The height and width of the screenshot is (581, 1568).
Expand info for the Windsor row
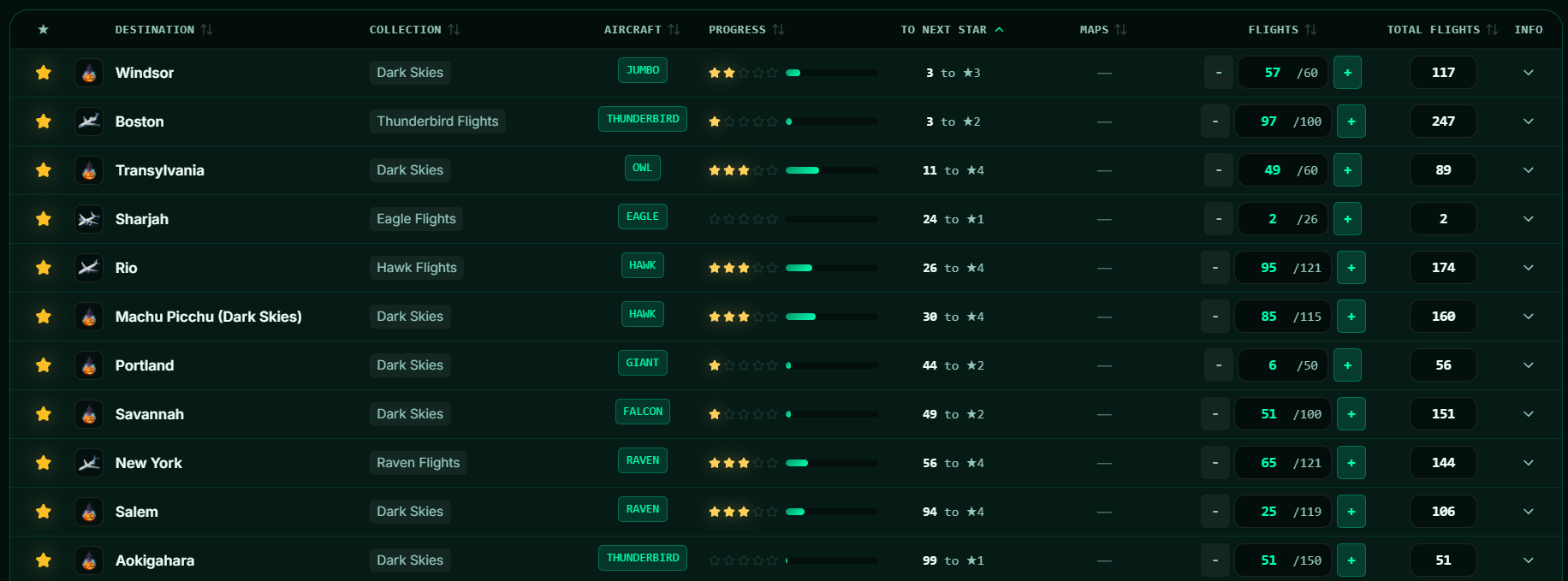pos(1529,73)
